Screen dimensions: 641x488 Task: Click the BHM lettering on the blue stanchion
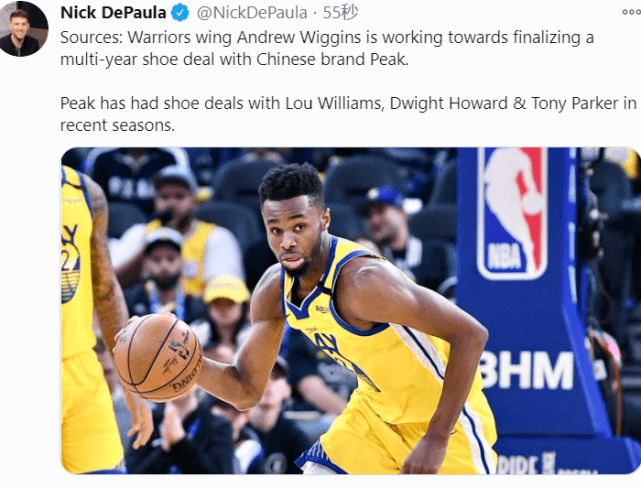tap(527, 370)
